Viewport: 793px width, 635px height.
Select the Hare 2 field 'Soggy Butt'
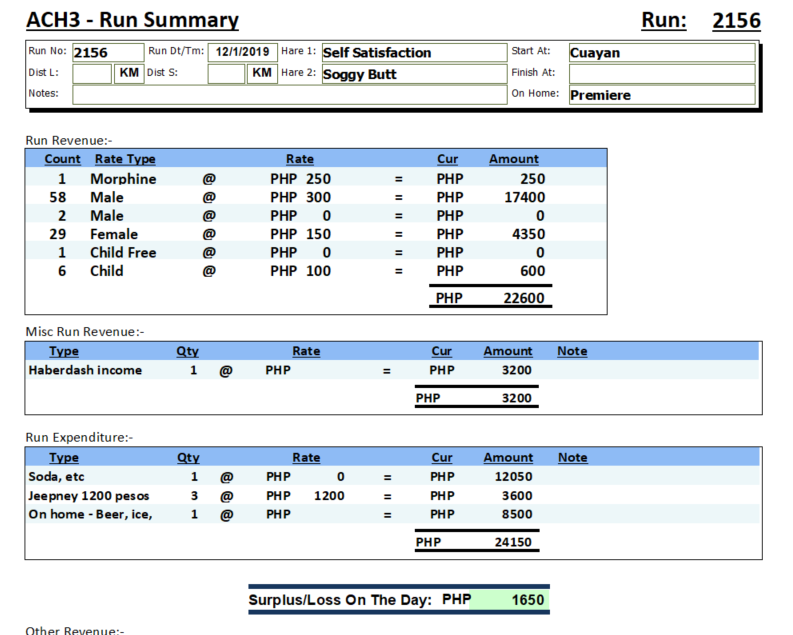point(413,74)
